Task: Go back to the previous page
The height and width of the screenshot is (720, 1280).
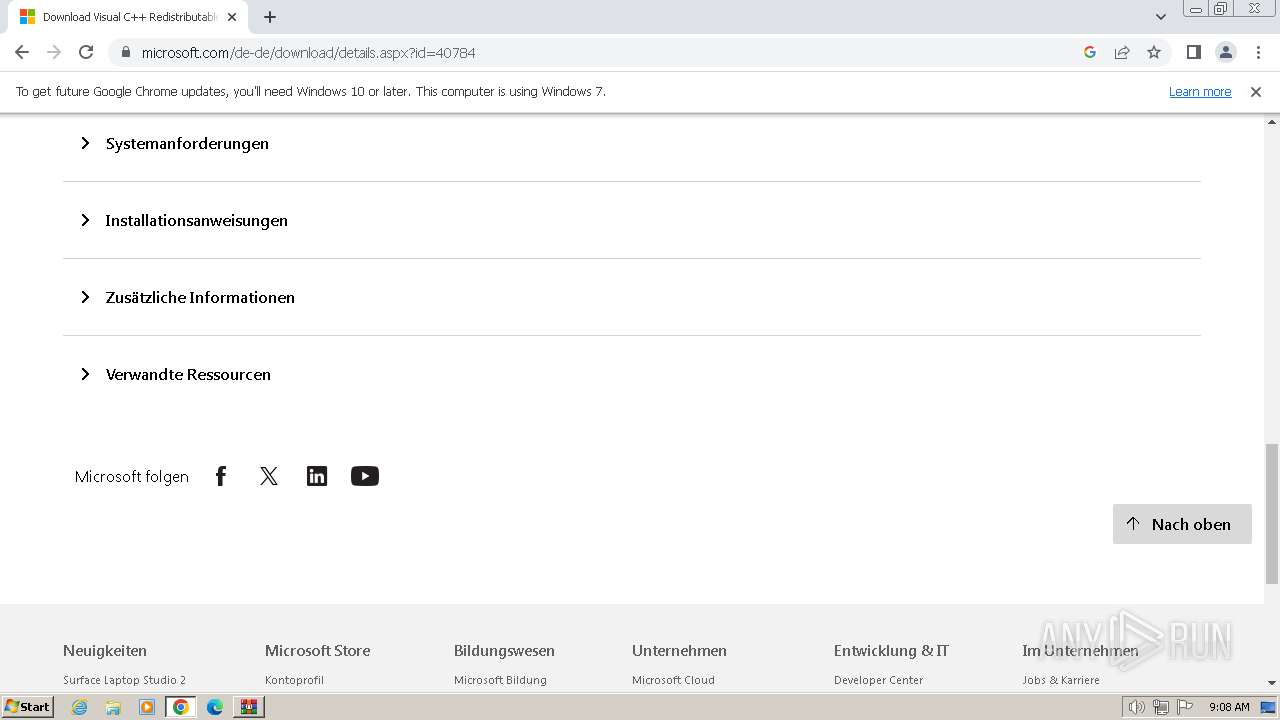Action: [22, 52]
